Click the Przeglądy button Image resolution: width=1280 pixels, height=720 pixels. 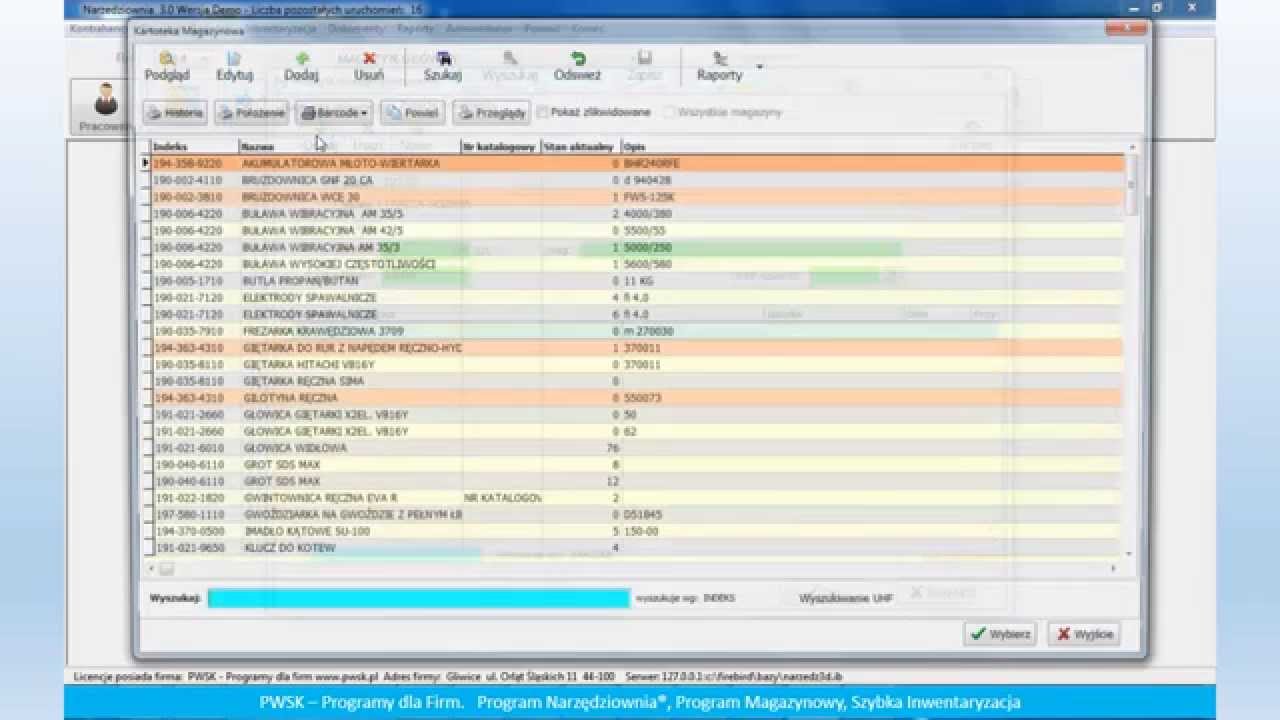[x=491, y=113]
